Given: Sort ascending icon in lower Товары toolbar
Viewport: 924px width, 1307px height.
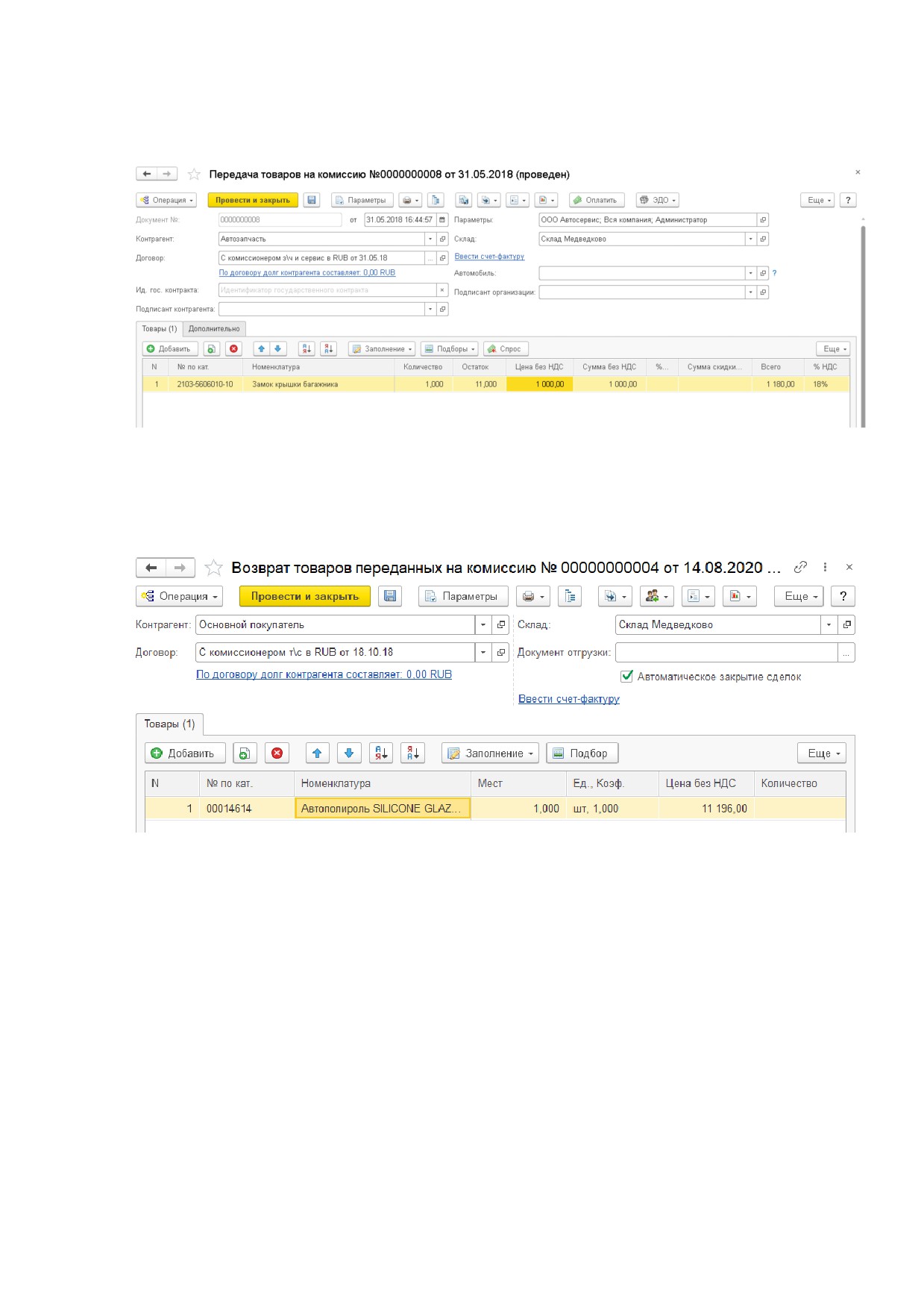Looking at the screenshot, I should tap(381, 753).
